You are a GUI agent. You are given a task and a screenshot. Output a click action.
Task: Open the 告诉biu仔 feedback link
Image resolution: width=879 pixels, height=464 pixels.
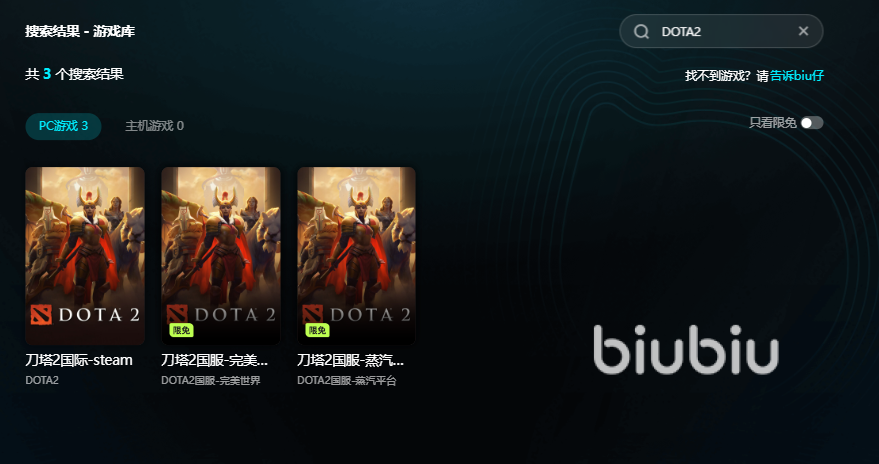(x=797, y=76)
